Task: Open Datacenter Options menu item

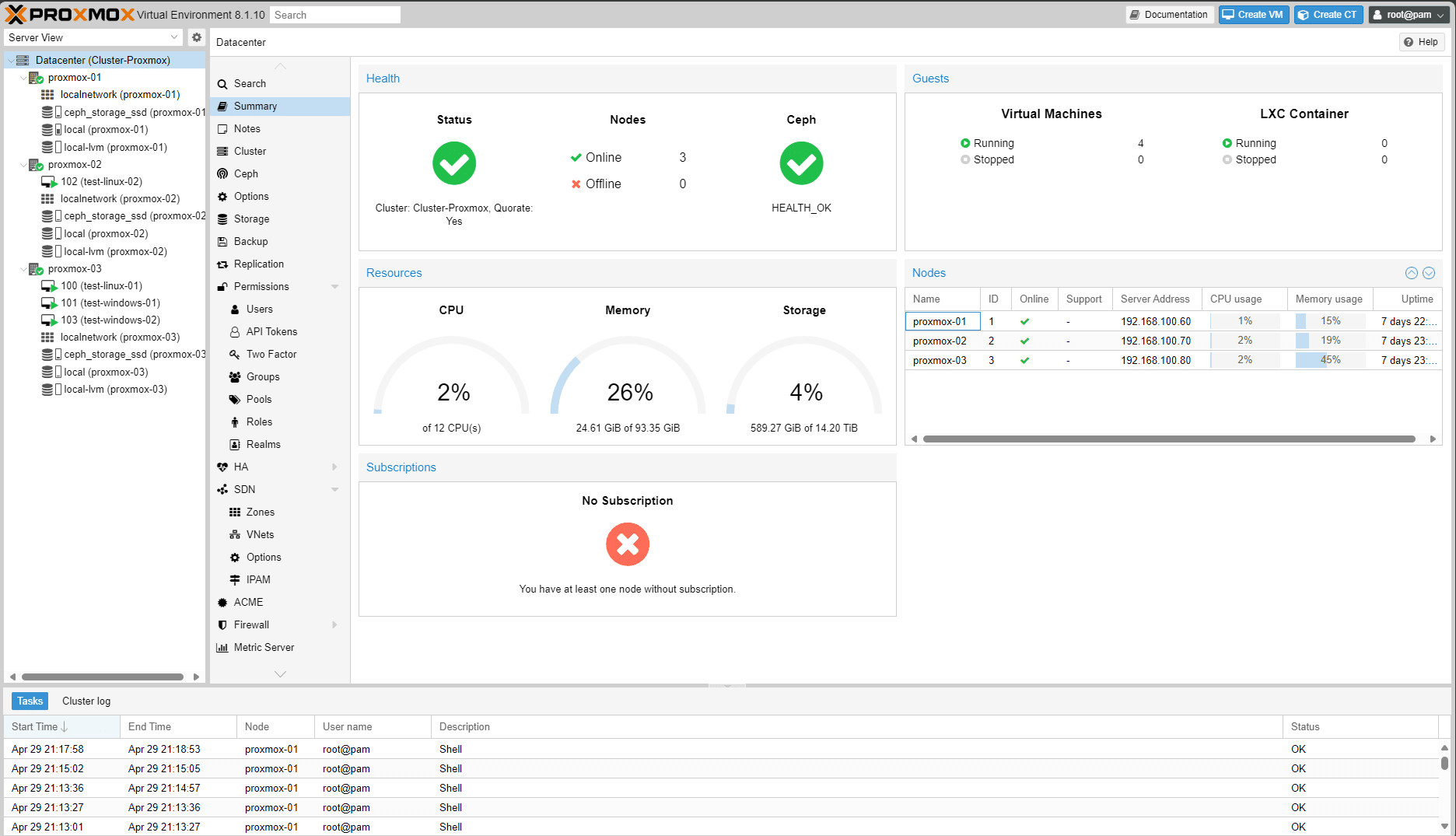Action: click(280, 197)
